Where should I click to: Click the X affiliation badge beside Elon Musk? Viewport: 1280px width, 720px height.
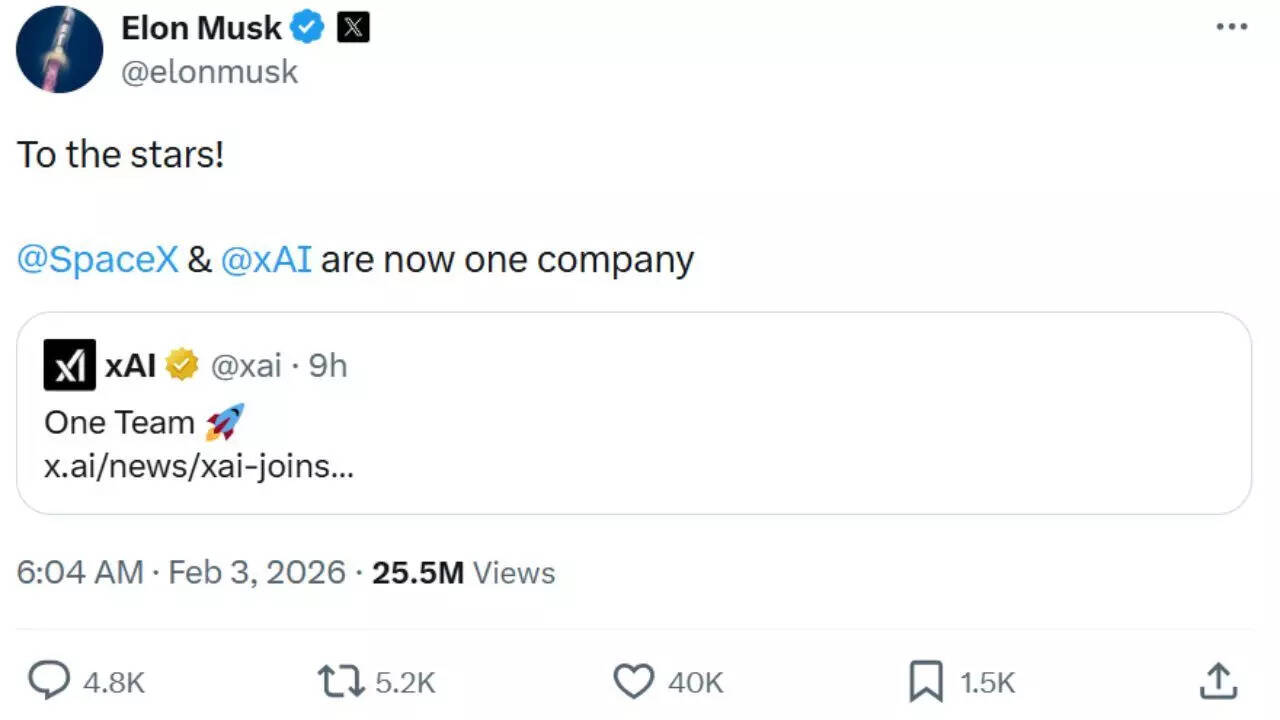click(353, 28)
